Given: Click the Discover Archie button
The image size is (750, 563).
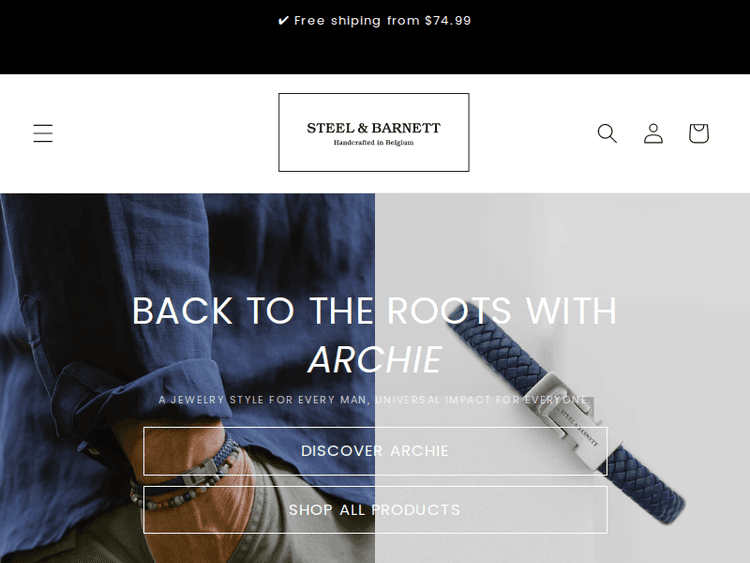Looking at the screenshot, I should click(375, 451).
